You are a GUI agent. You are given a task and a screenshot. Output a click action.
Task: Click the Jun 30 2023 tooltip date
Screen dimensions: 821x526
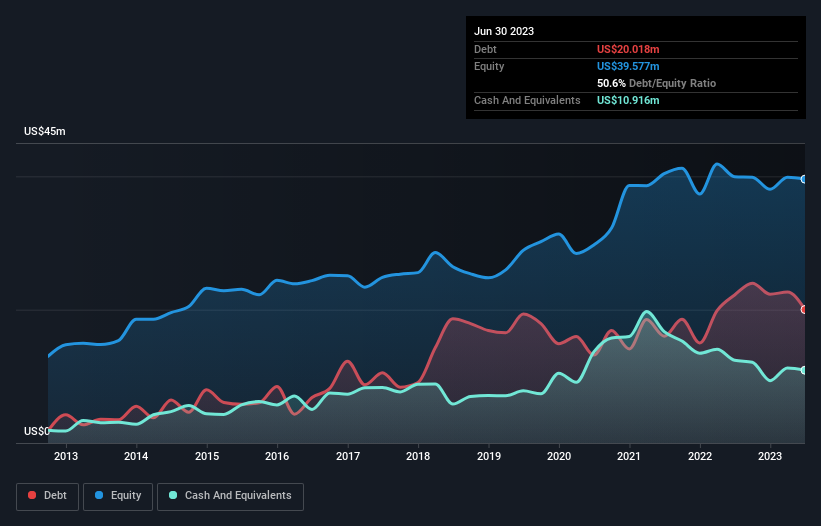click(x=504, y=31)
